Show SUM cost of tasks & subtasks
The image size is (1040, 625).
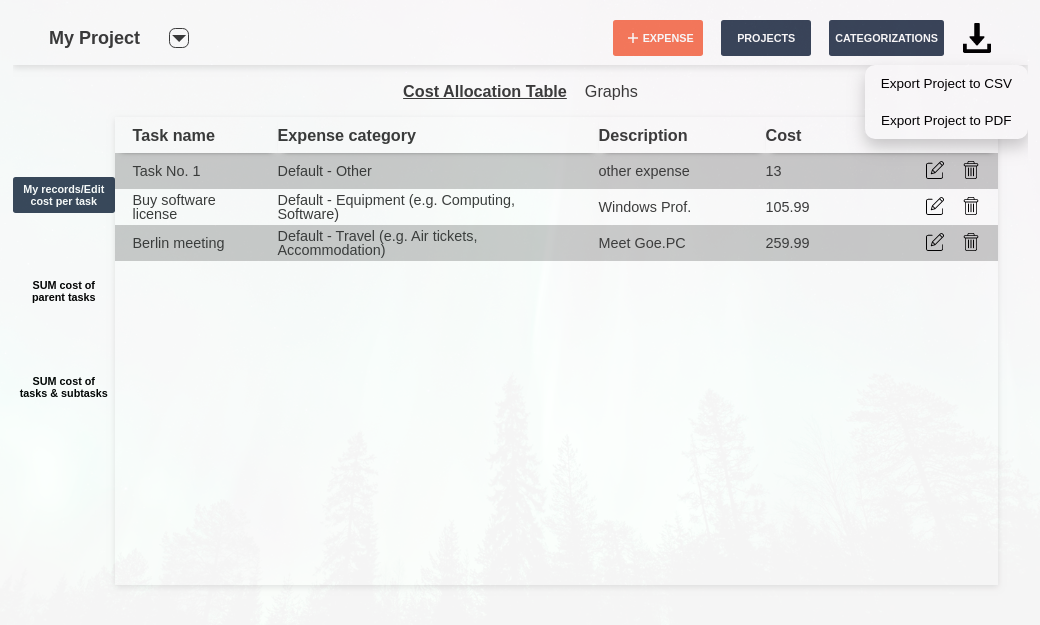coord(64,387)
